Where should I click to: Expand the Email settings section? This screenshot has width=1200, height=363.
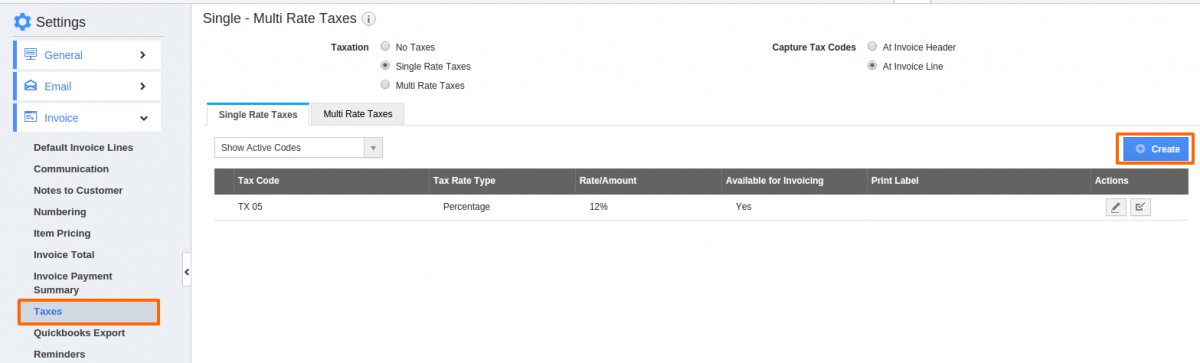pyautogui.click(x=86, y=86)
